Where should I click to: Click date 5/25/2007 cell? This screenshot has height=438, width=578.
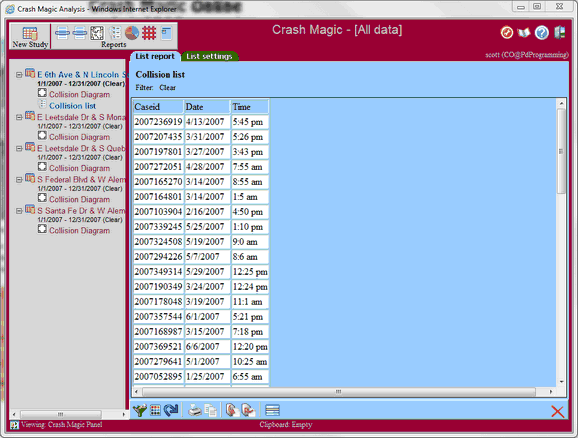coord(207,226)
